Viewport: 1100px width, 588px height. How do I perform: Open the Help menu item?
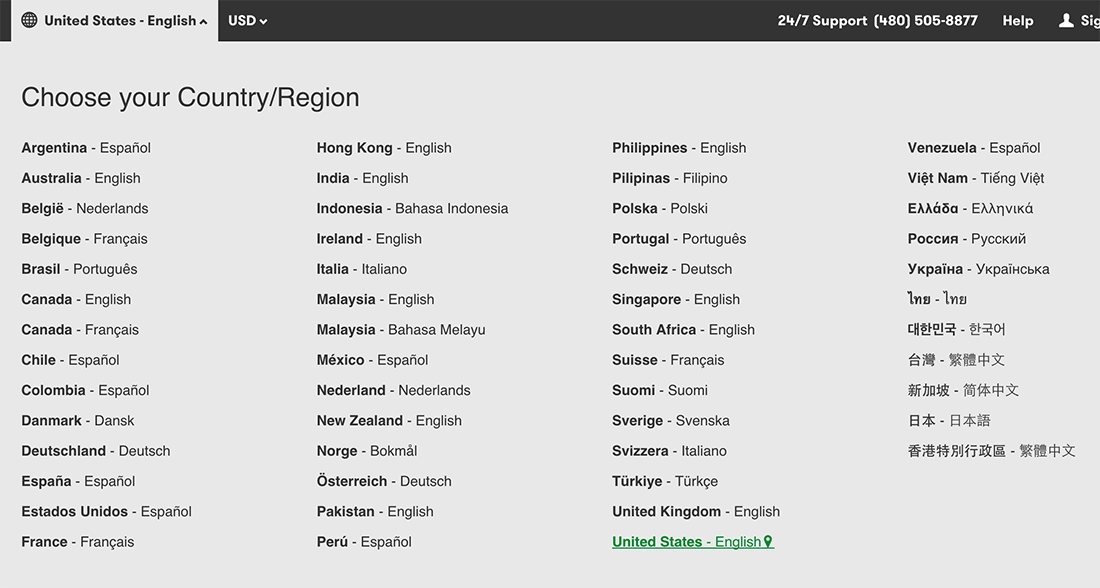(x=1017, y=20)
